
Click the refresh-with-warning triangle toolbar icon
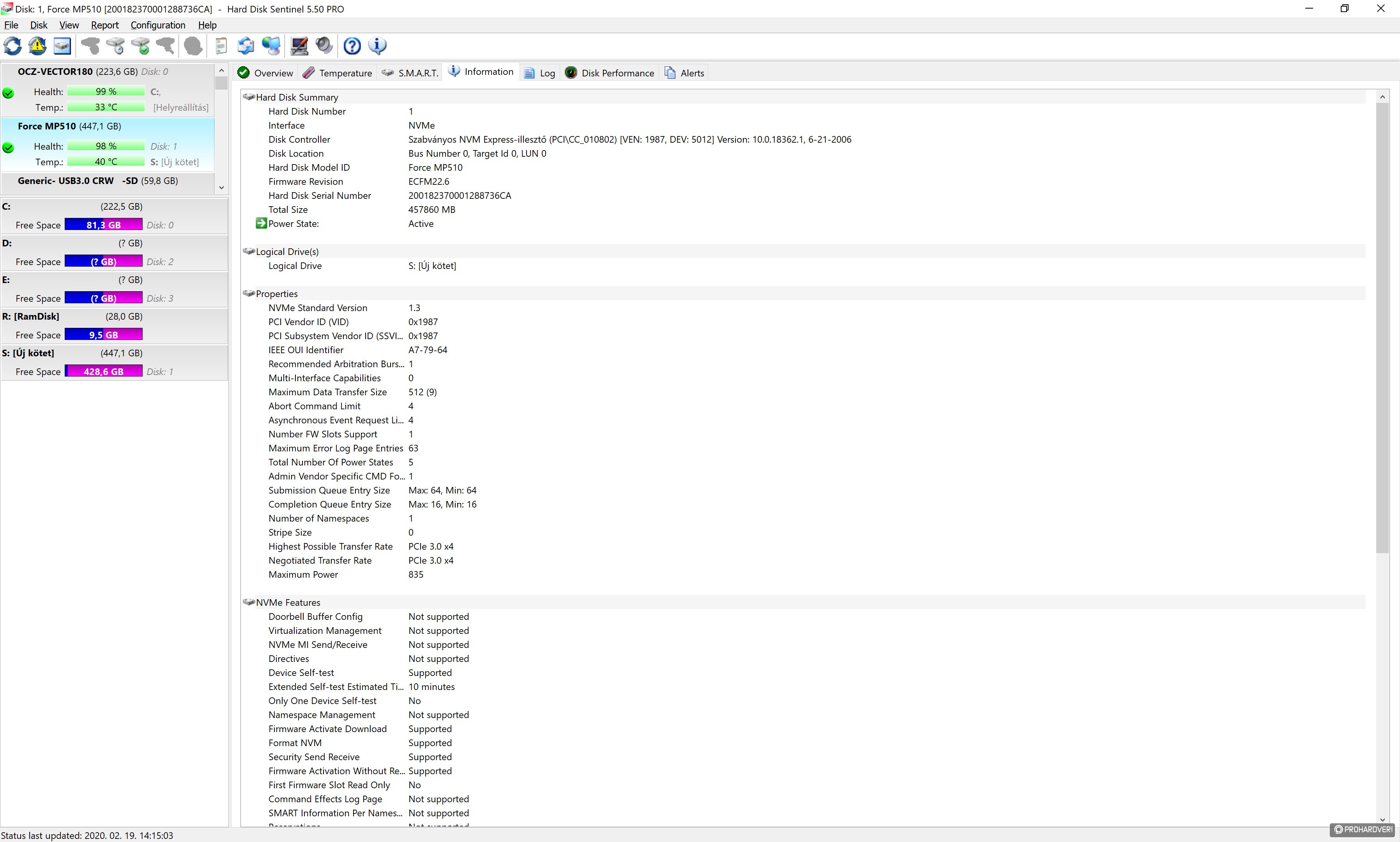point(37,46)
